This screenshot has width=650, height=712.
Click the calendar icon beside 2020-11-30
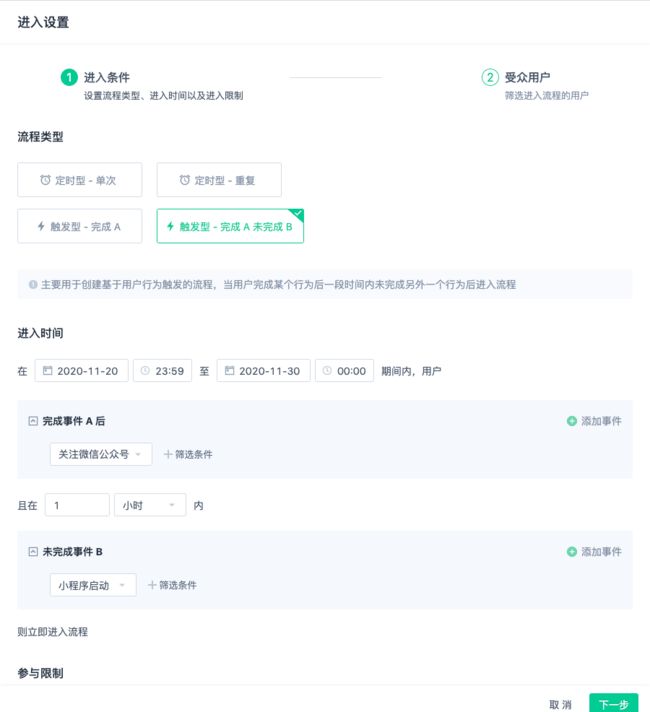[x=229, y=371]
